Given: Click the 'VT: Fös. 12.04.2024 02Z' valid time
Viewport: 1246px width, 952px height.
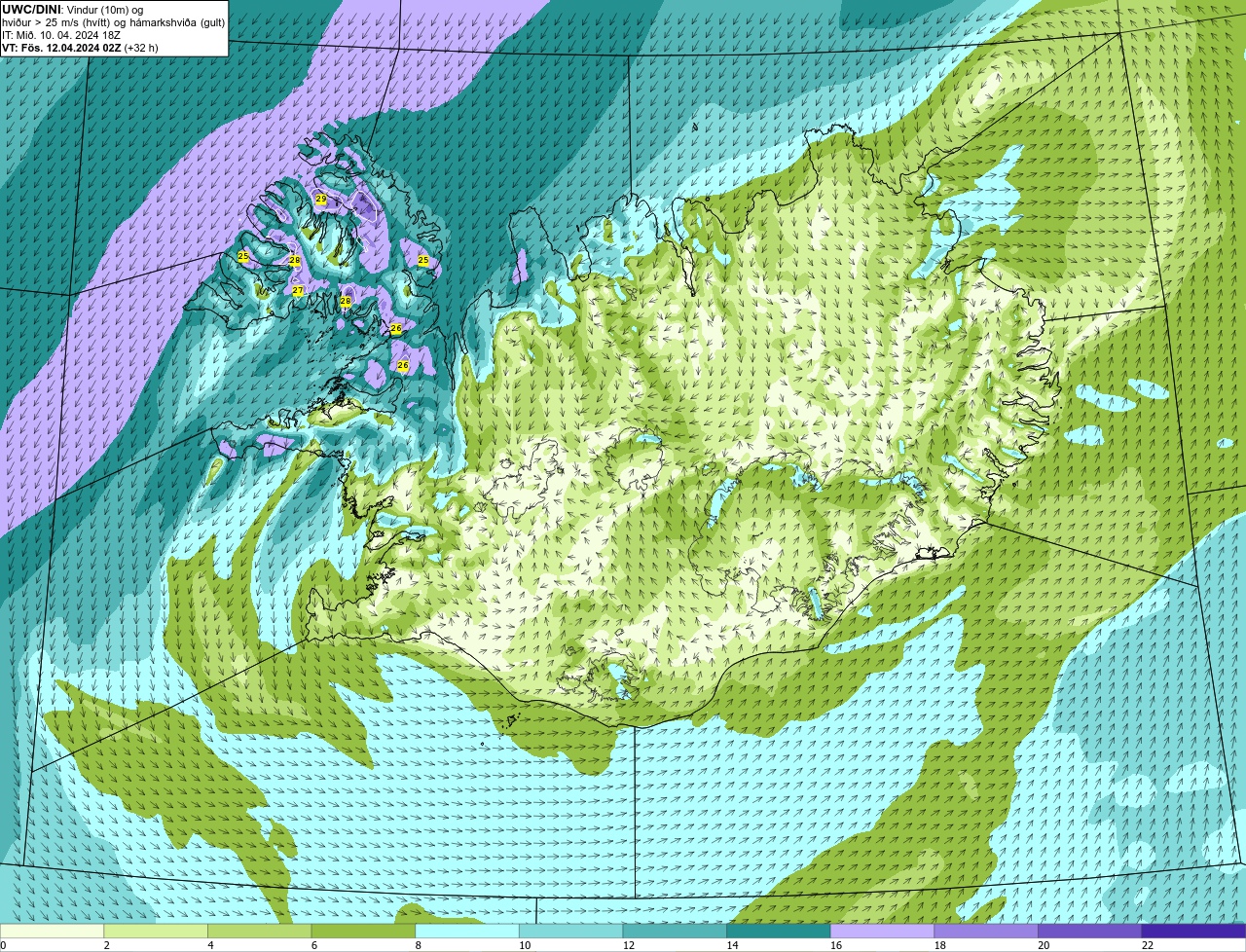Looking at the screenshot, I should pyautogui.click(x=61, y=48).
